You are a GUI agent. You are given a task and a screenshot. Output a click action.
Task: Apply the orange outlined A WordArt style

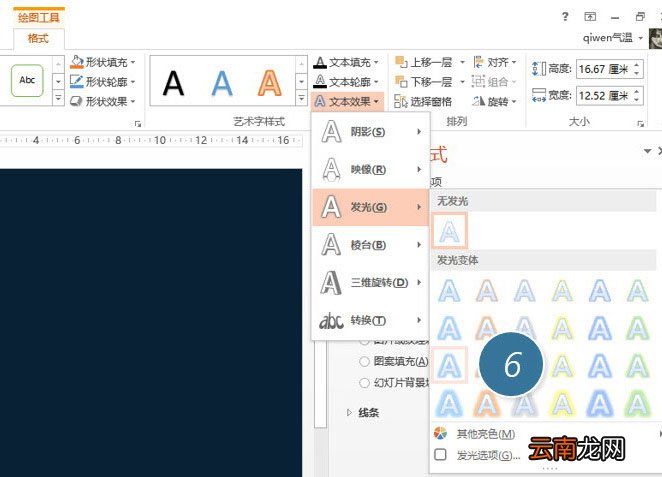coord(269,83)
